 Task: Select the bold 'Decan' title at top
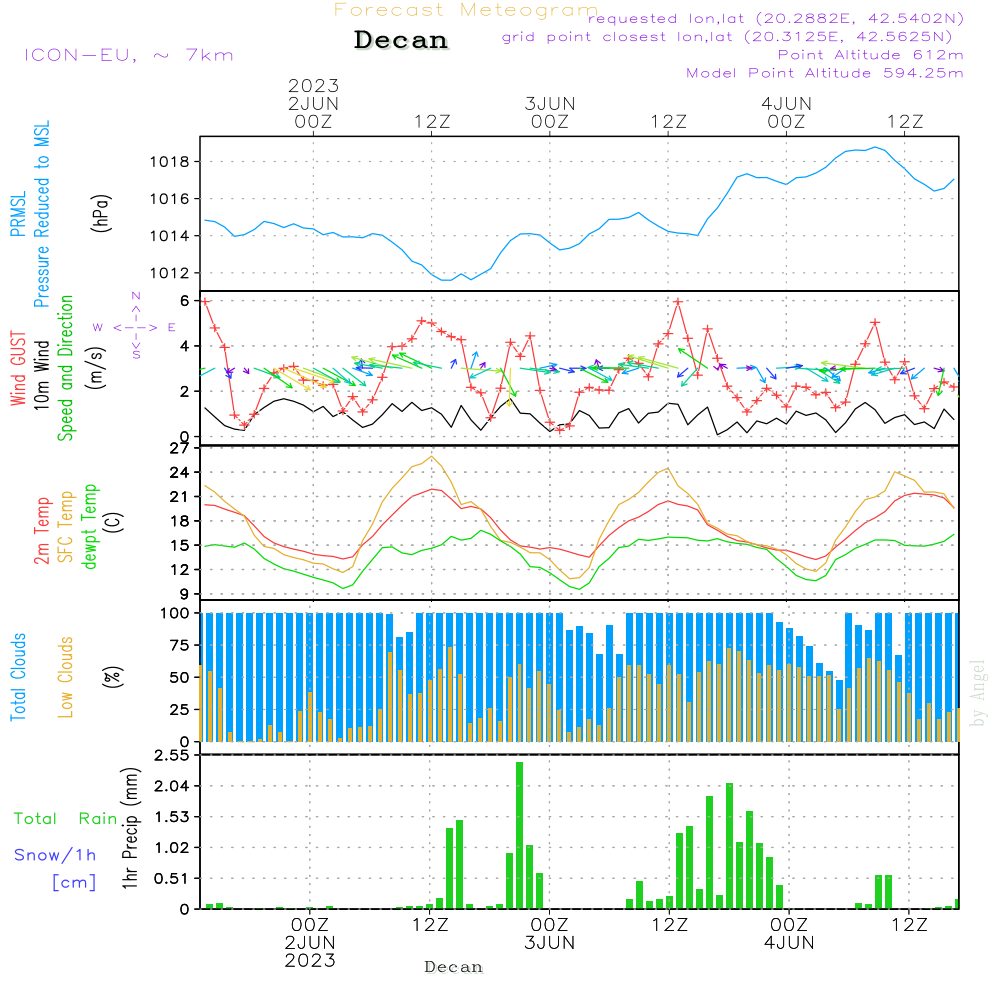pyautogui.click(x=401, y=40)
